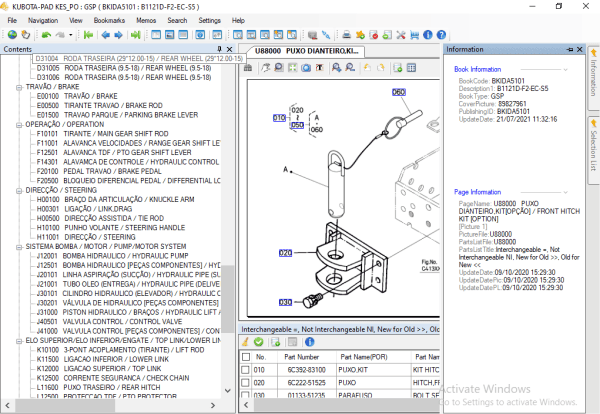This screenshot has height=414, width=600.
Task: Collapse the TRAVÃO / BRAKE tree node
Action: [19, 87]
